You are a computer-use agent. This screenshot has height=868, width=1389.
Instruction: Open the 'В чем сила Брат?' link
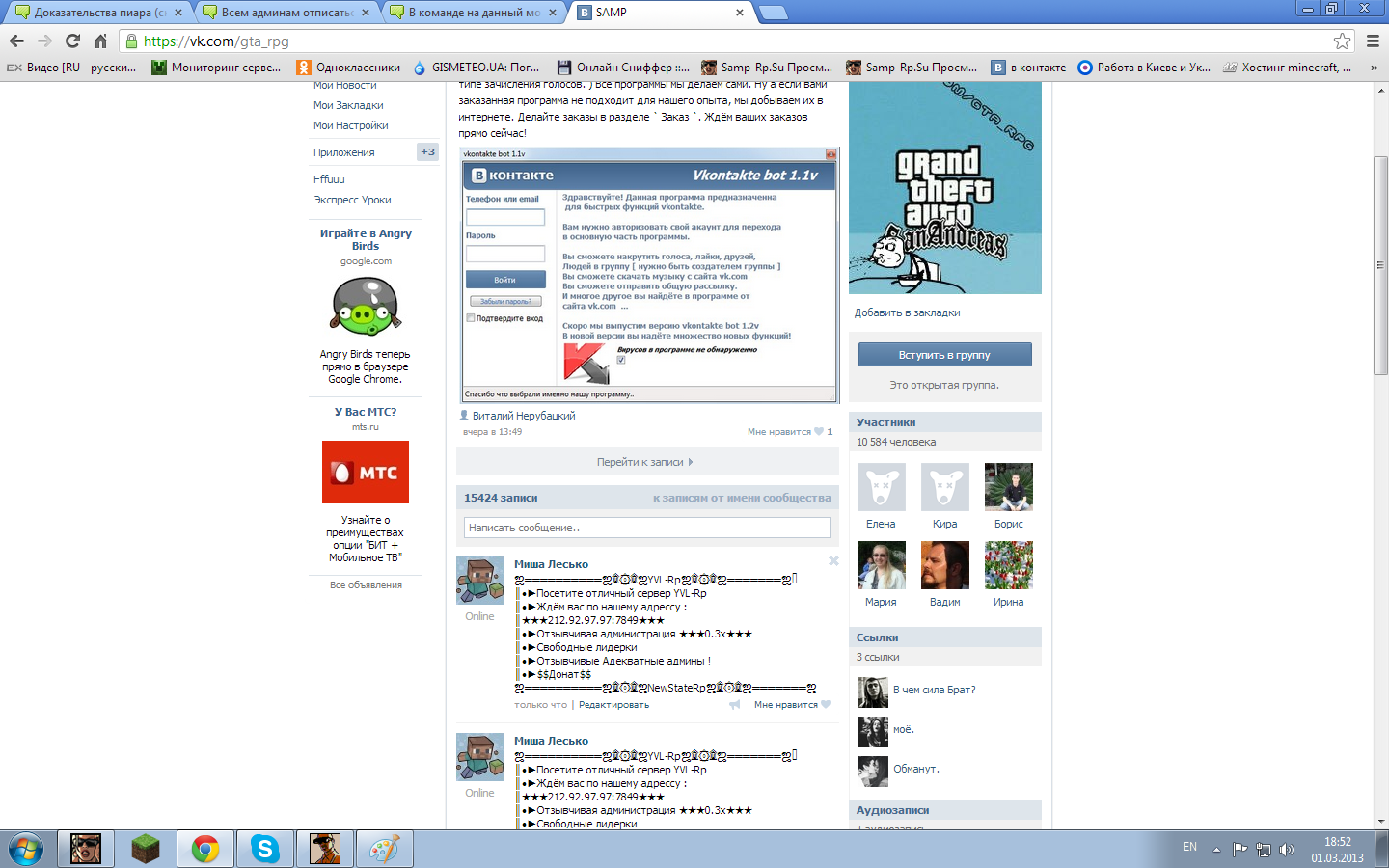click(x=934, y=690)
